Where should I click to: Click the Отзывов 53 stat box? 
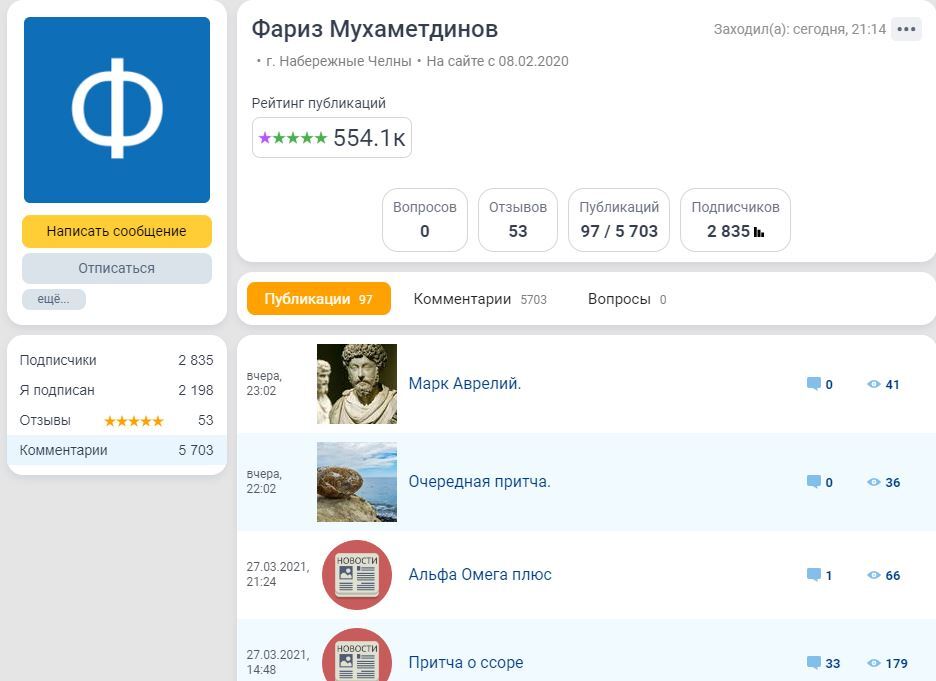(517, 220)
